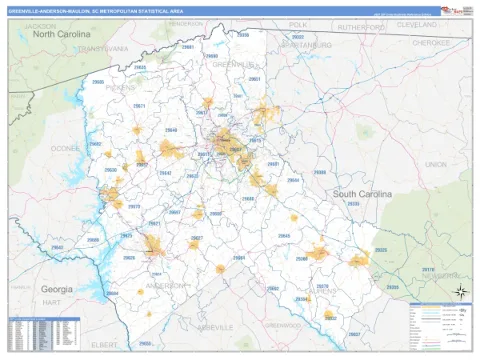Click the HENDERSON county label

tap(186, 24)
